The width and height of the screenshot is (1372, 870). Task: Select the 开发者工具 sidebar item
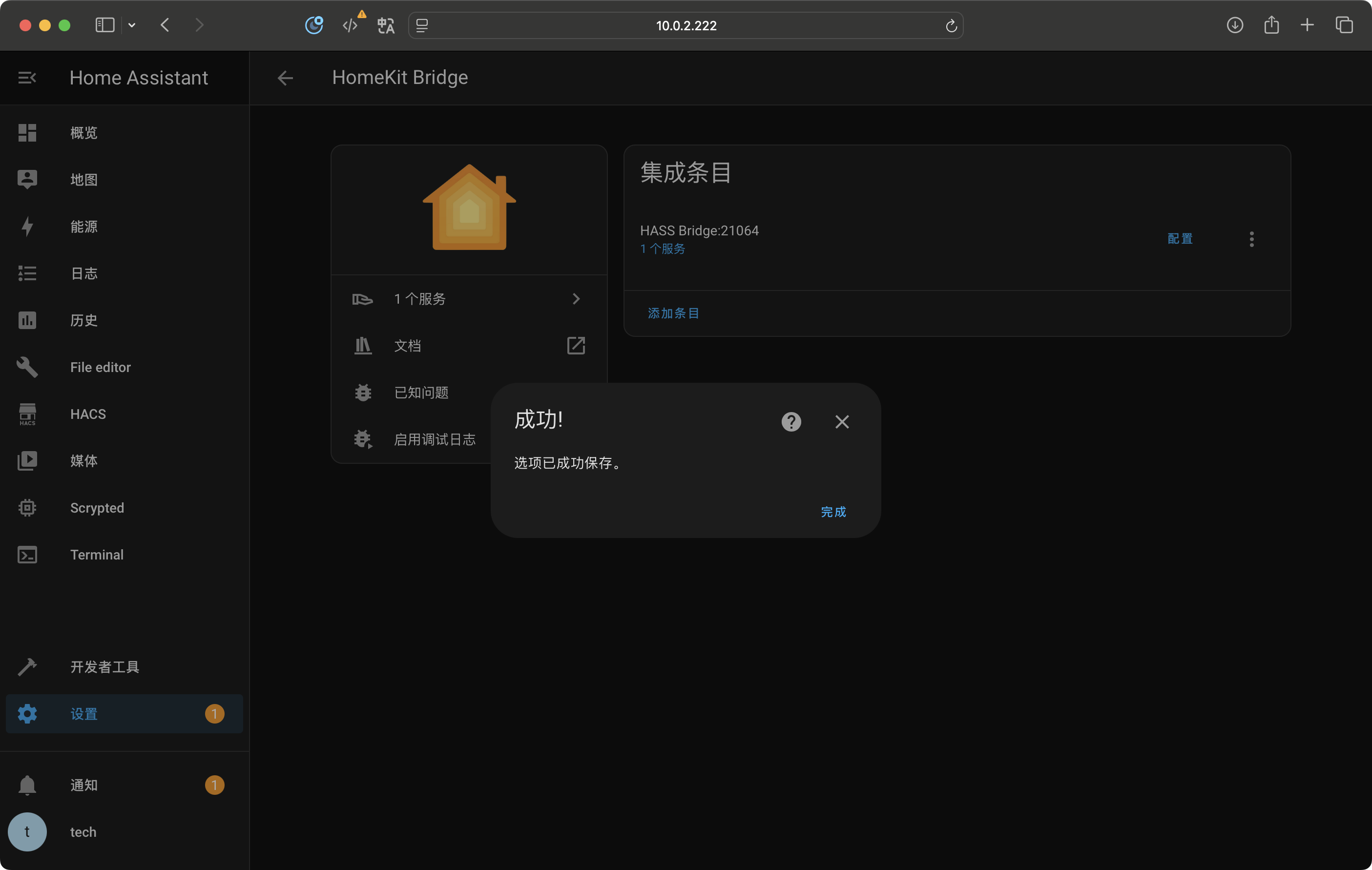click(x=124, y=666)
